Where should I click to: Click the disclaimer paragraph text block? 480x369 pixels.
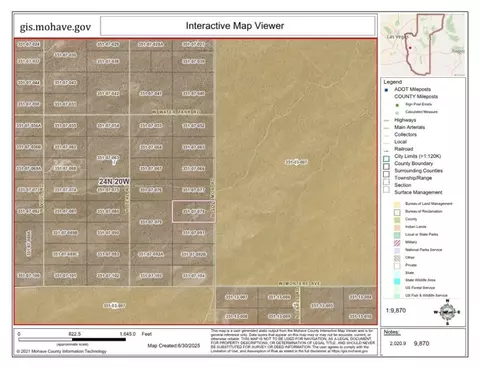click(292, 341)
